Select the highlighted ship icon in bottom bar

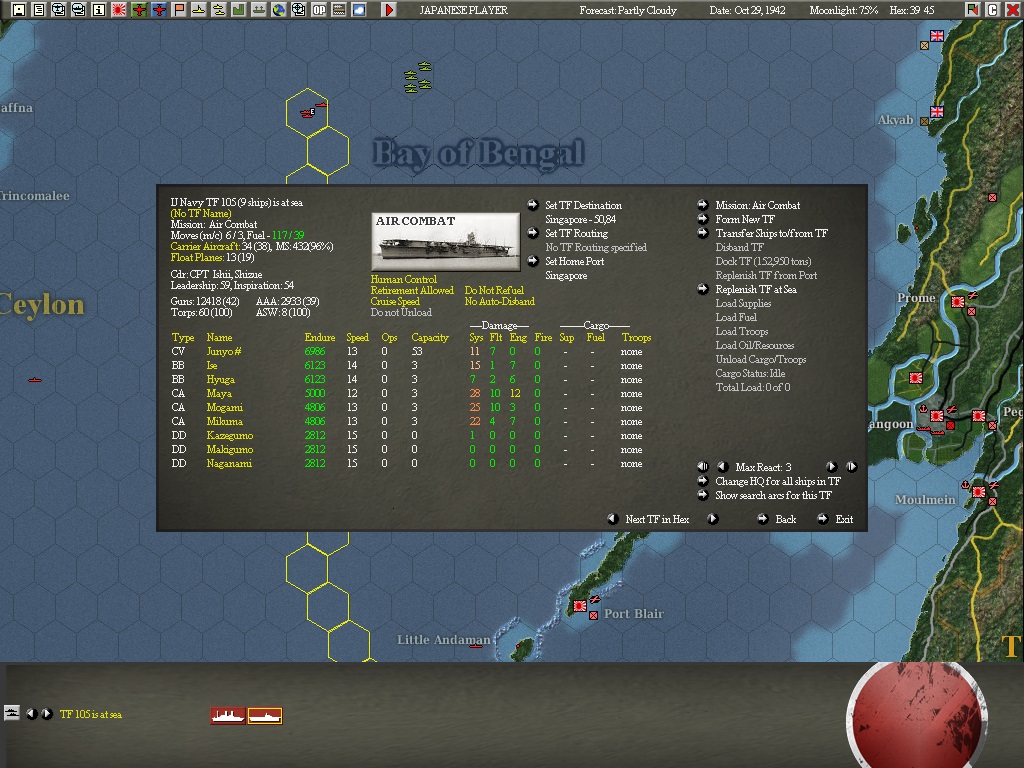tap(264, 716)
